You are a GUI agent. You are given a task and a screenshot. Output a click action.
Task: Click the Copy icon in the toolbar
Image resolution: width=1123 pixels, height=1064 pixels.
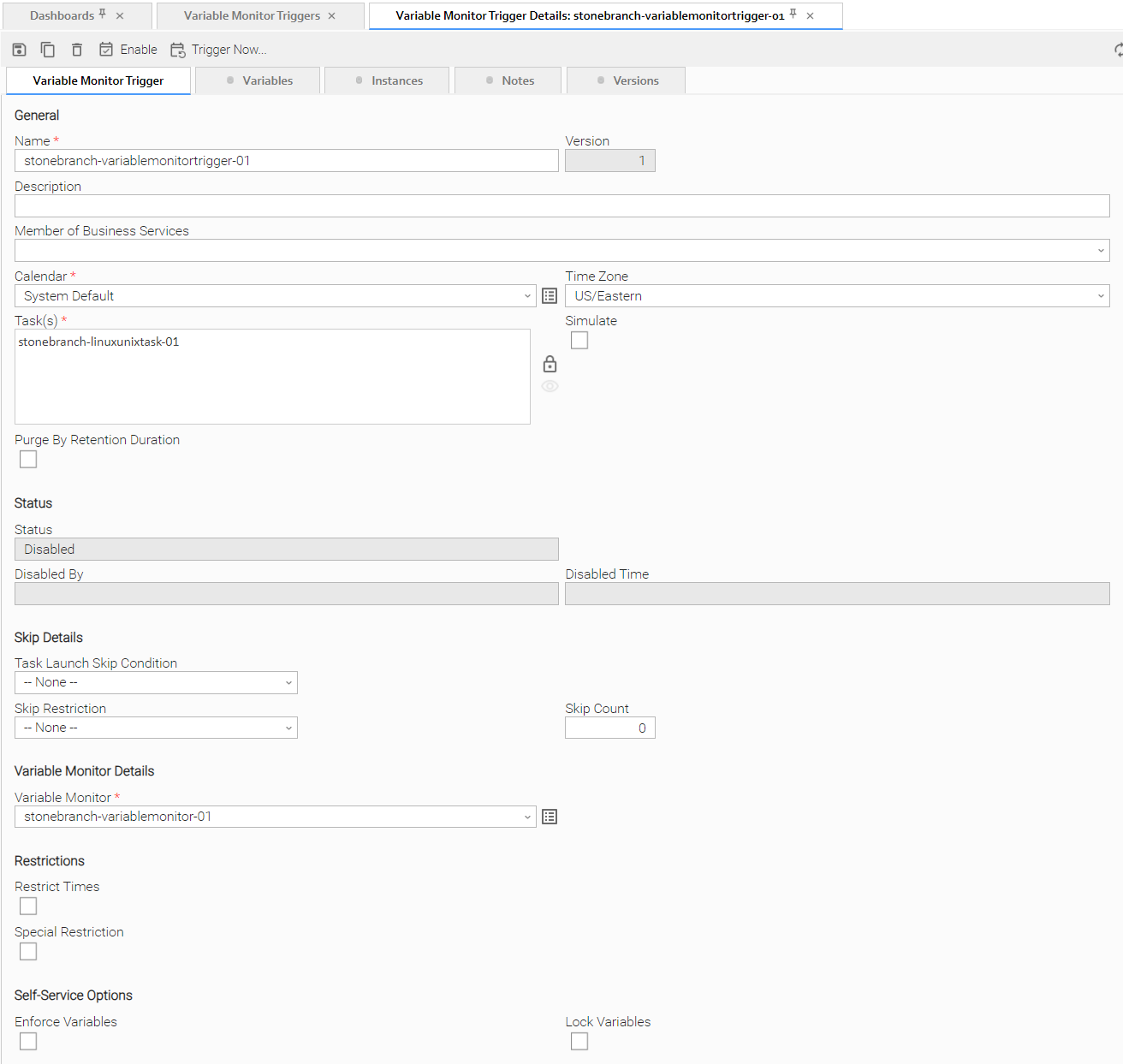point(48,50)
